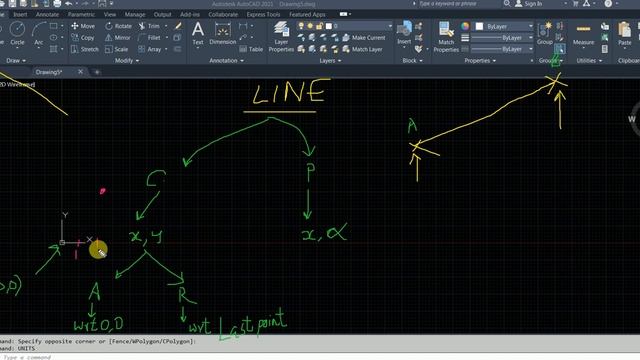Click the Move tool
Viewport: 640px width, 360px height.
(x=83, y=26)
